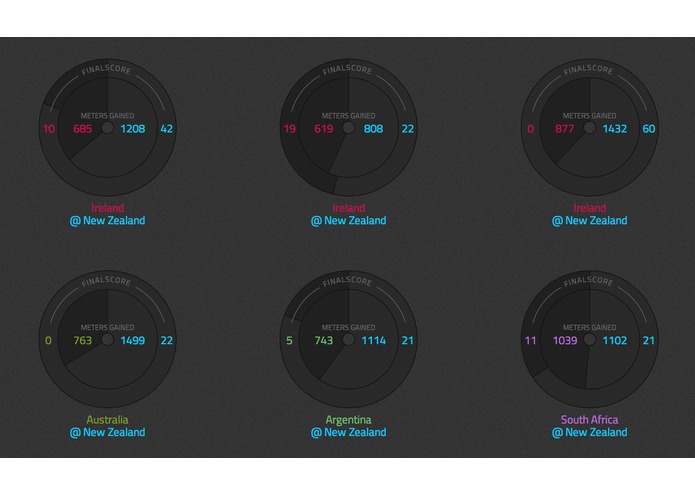Click the Argentina team name
This screenshot has height=494, width=695.
pos(348,420)
